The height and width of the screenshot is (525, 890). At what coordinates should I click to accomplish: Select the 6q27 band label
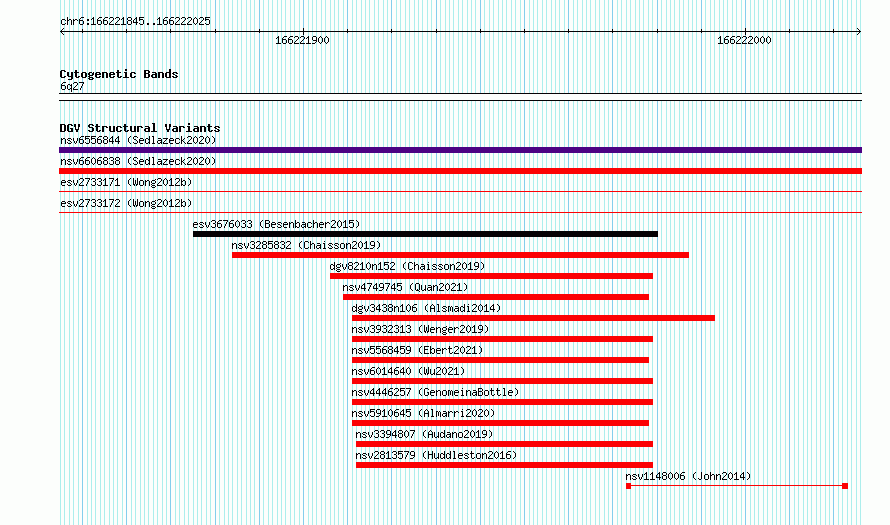pyautogui.click(x=72, y=86)
